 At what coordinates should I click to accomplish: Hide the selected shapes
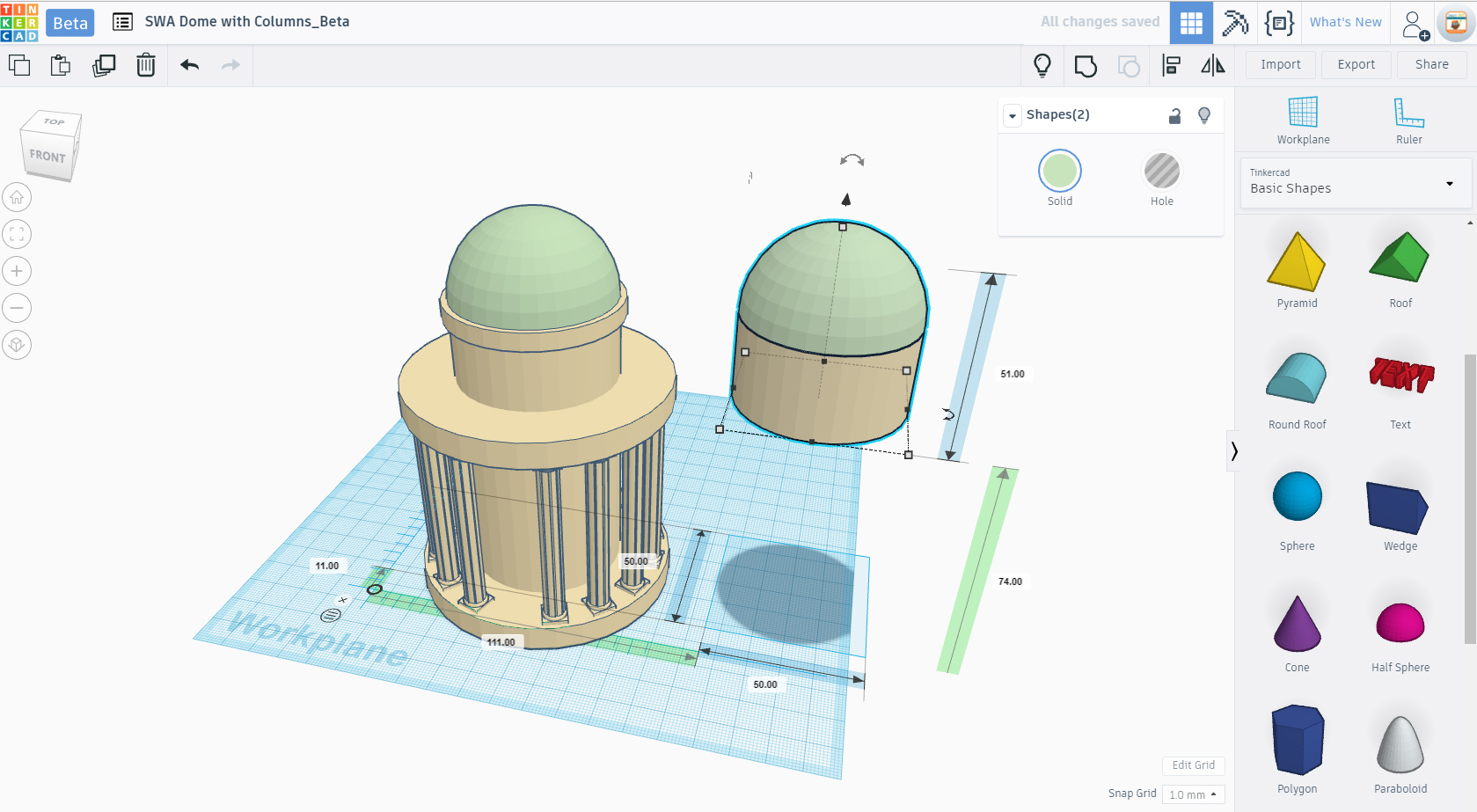1204,115
